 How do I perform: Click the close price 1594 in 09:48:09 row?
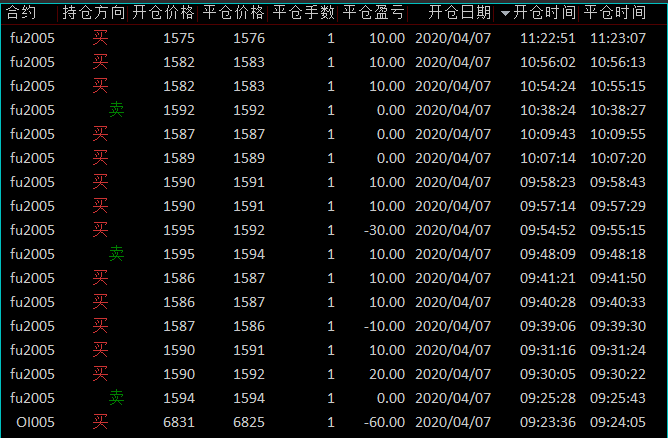coord(249,254)
